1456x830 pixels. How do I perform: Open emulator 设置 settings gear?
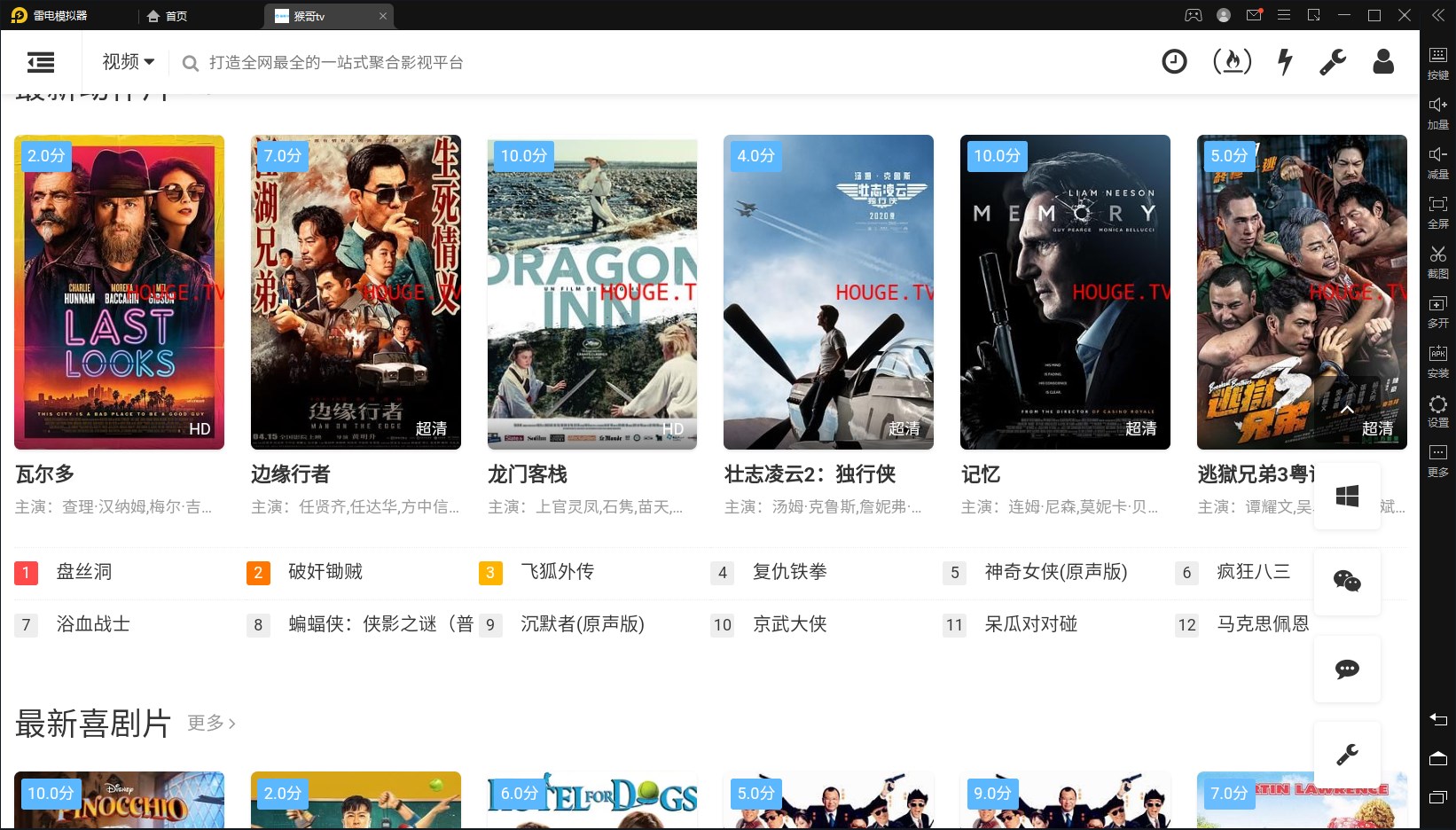[x=1438, y=411]
